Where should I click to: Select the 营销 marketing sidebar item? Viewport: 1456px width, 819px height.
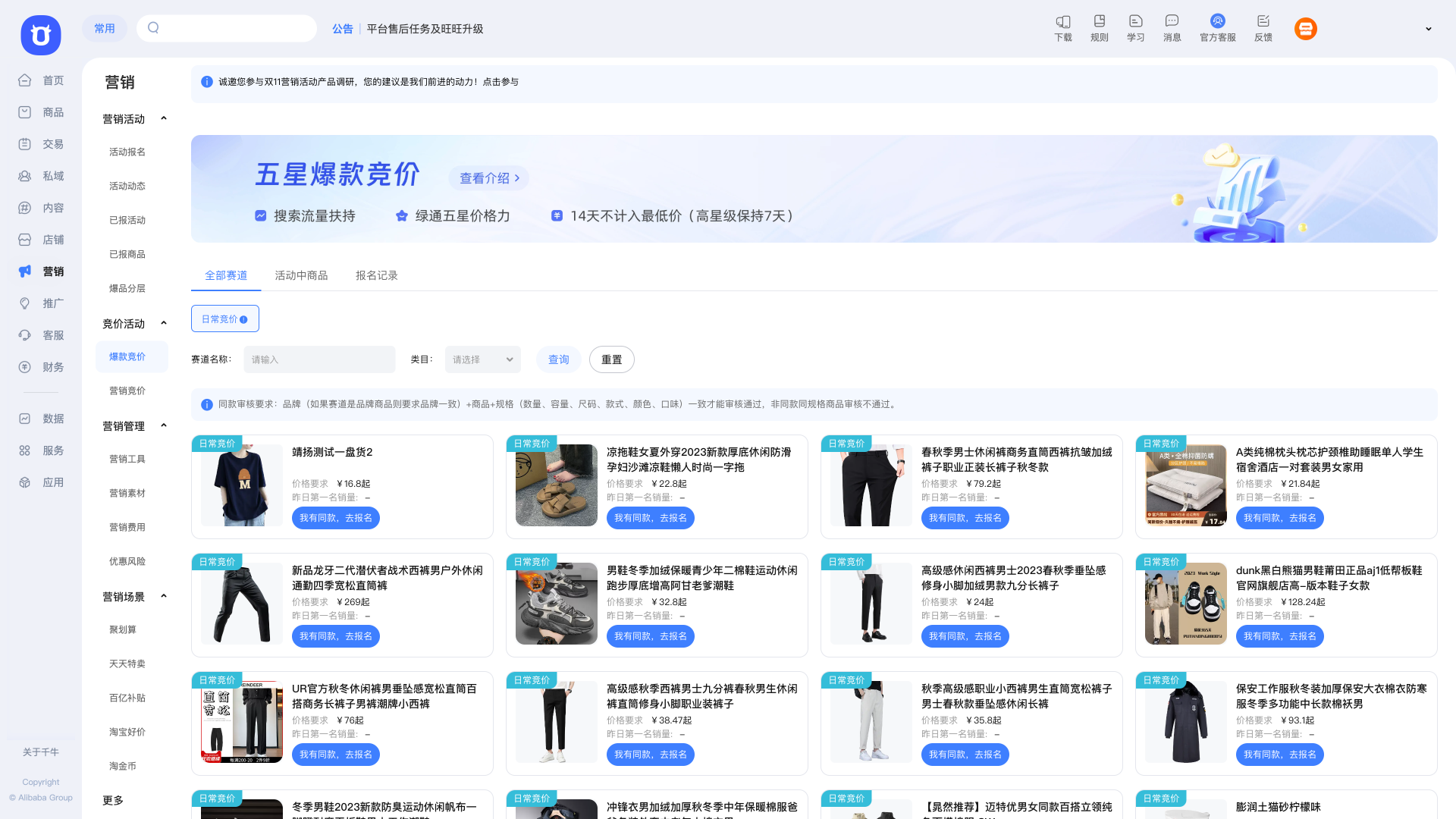coord(41,271)
